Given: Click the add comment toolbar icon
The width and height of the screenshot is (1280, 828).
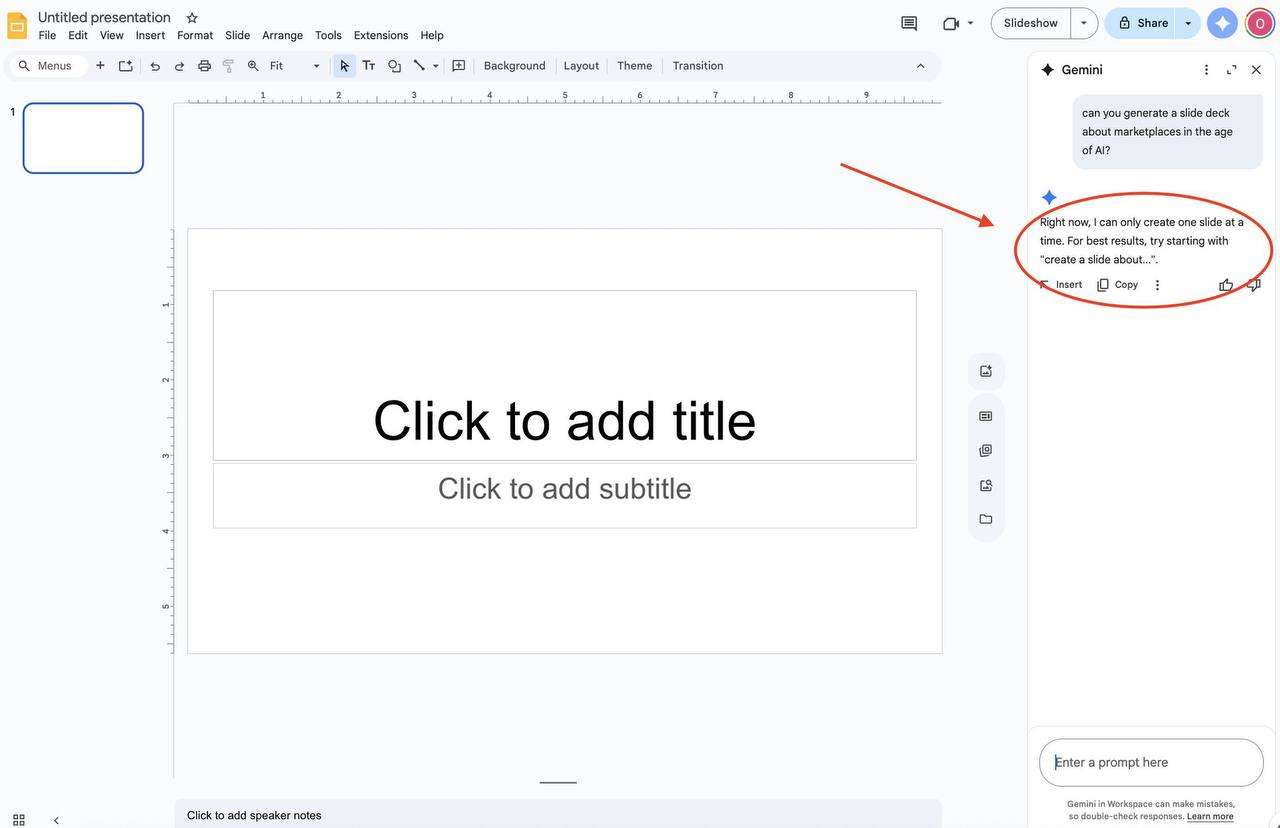Looking at the screenshot, I should click(x=459, y=66).
